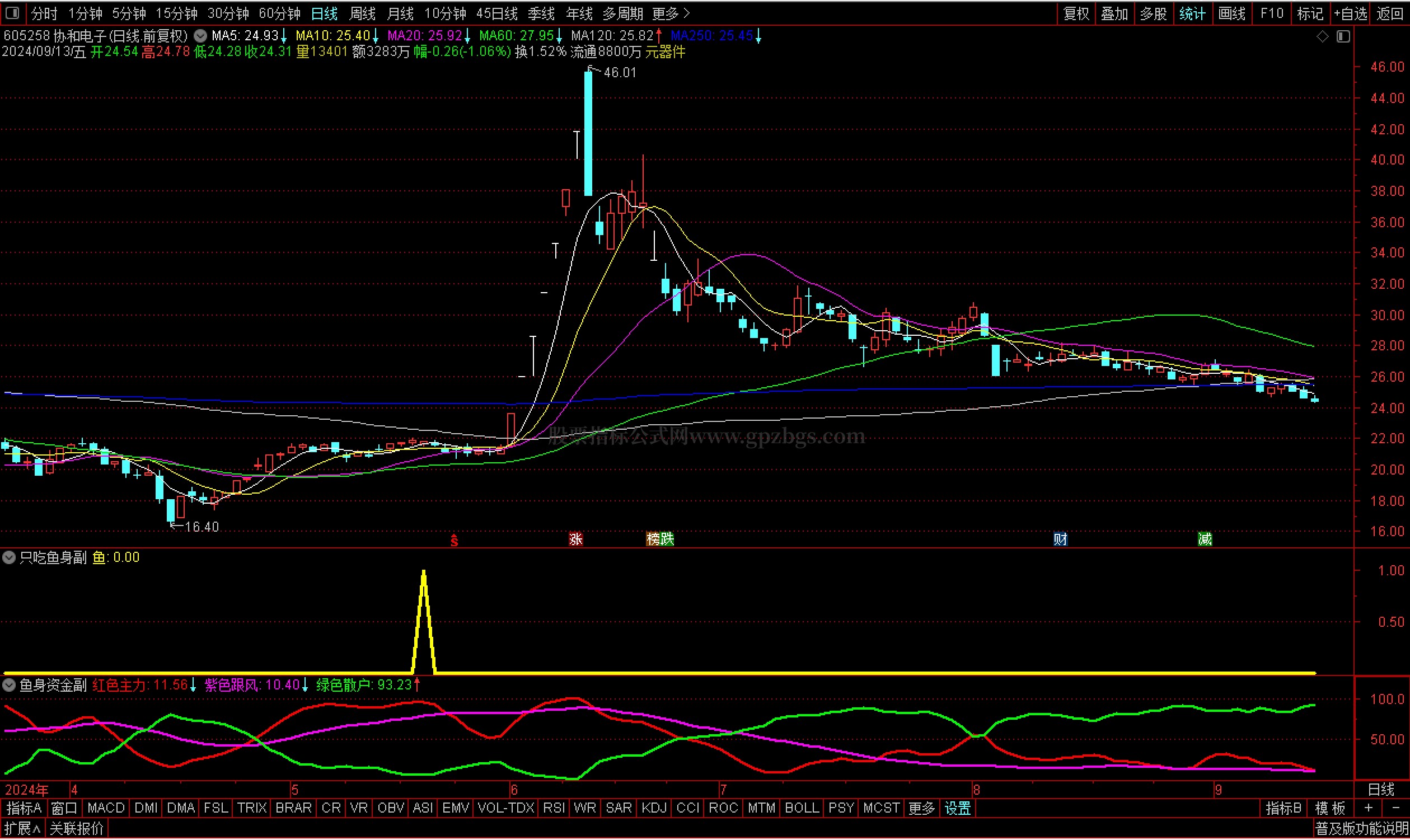This screenshot has width=1410, height=840.
Task: Select the SAR indicator
Action: 619,808
